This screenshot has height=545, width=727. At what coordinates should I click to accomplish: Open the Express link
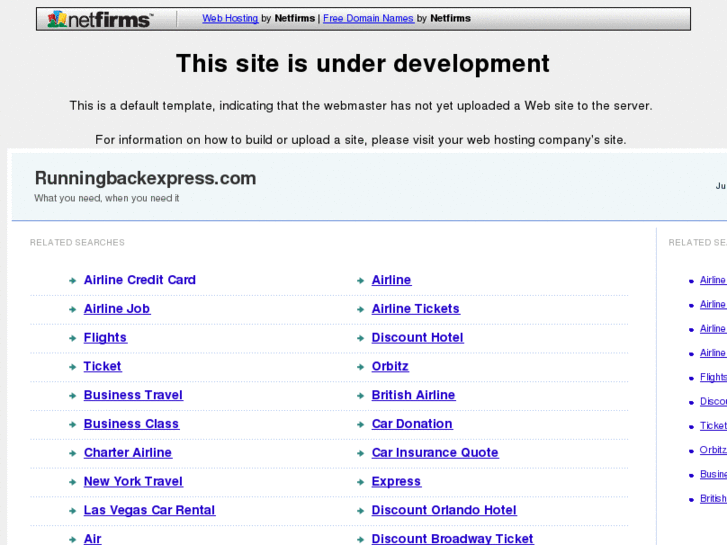[396, 481]
